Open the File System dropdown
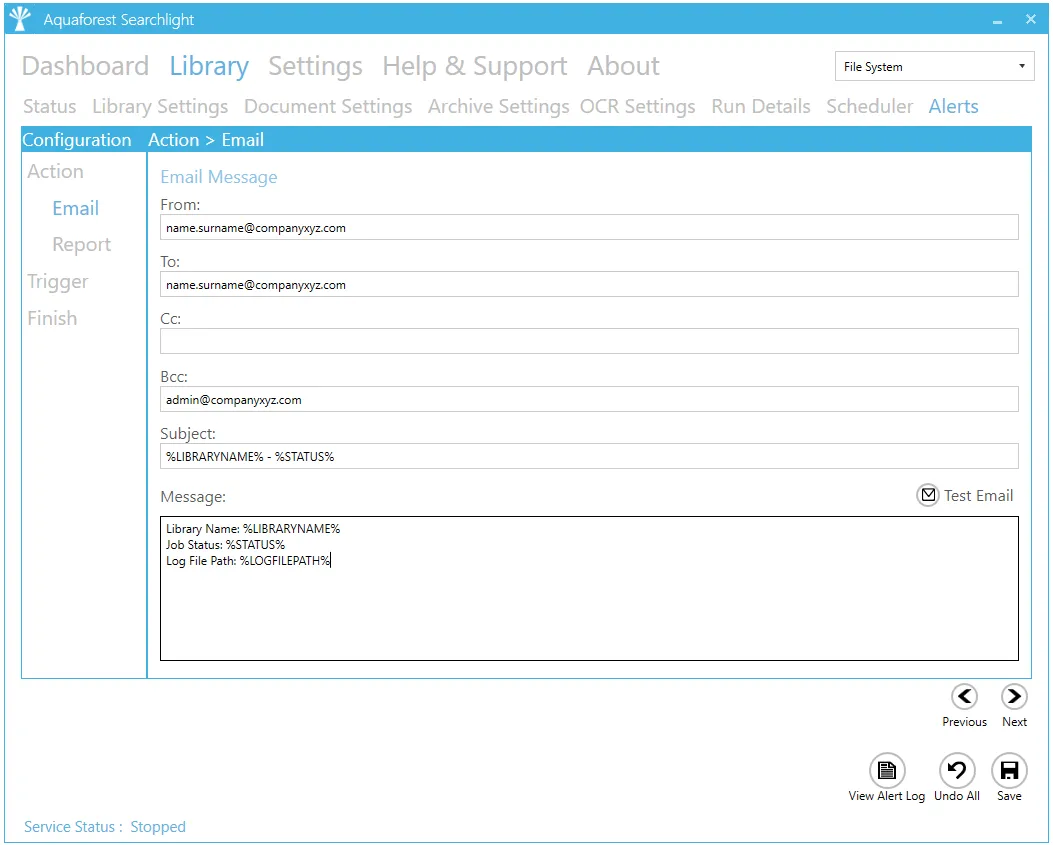 tap(934, 67)
